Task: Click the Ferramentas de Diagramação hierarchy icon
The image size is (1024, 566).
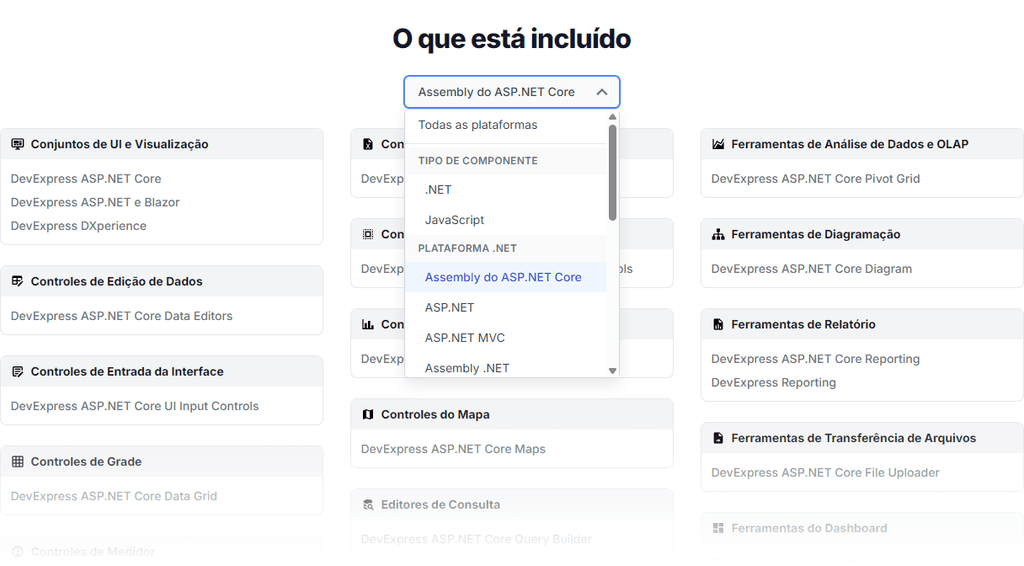Action: 718,234
